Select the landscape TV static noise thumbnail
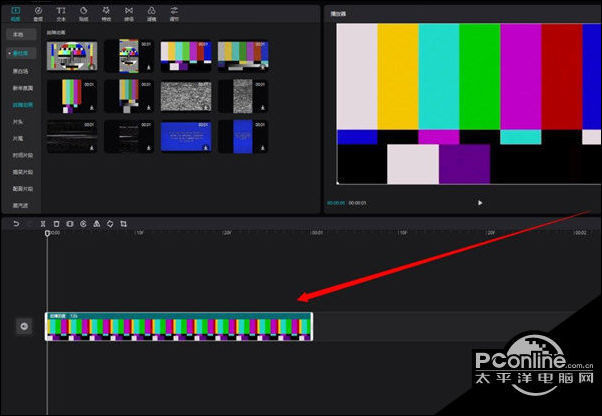The width and height of the screenshot is (602, 416). [186, 96]
